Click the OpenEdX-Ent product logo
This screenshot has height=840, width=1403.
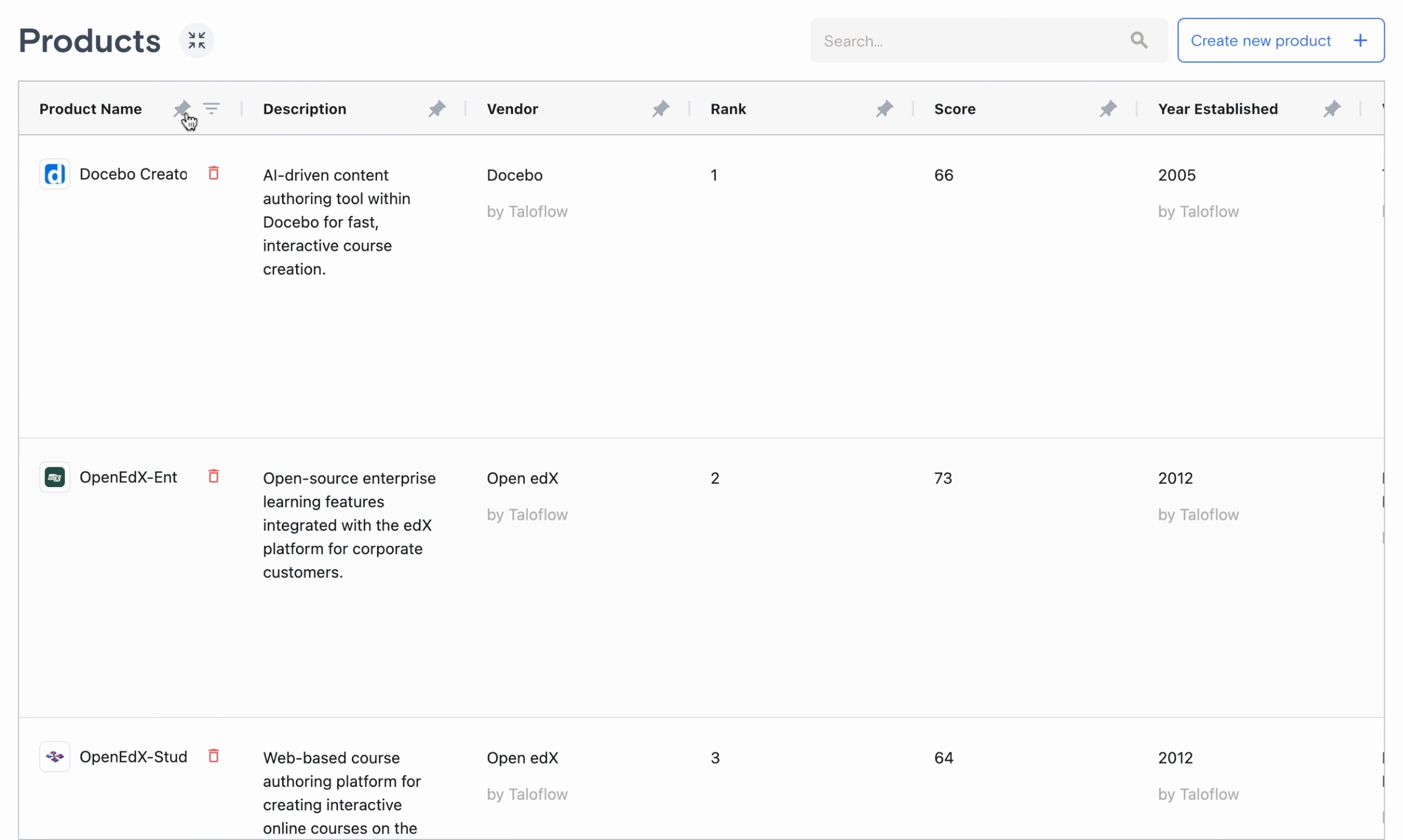click(55, 477)
